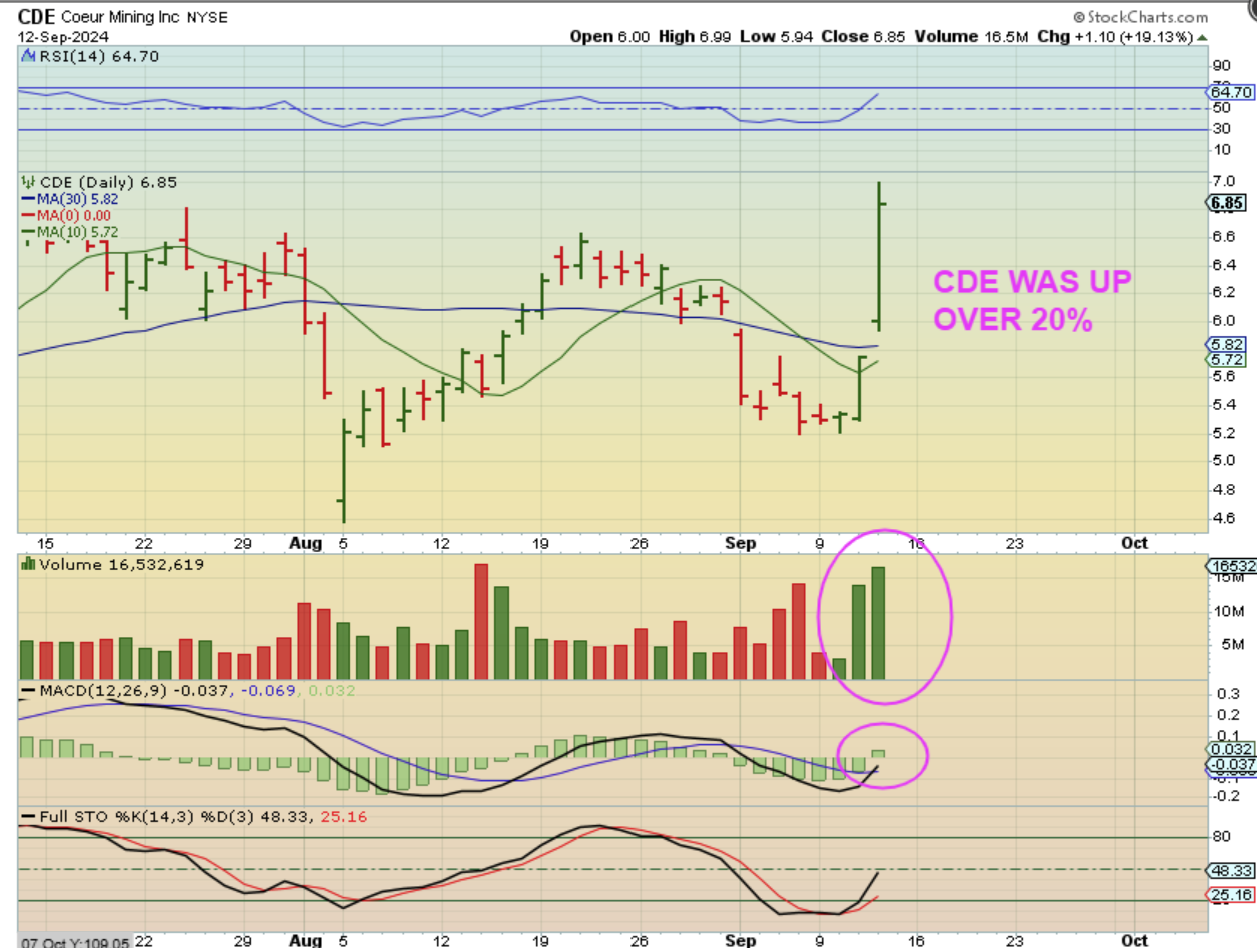The image size is (1257, 948).
Task: Click the black line marker beside MACD(12,26,9)
Action: tap(29, 691)
